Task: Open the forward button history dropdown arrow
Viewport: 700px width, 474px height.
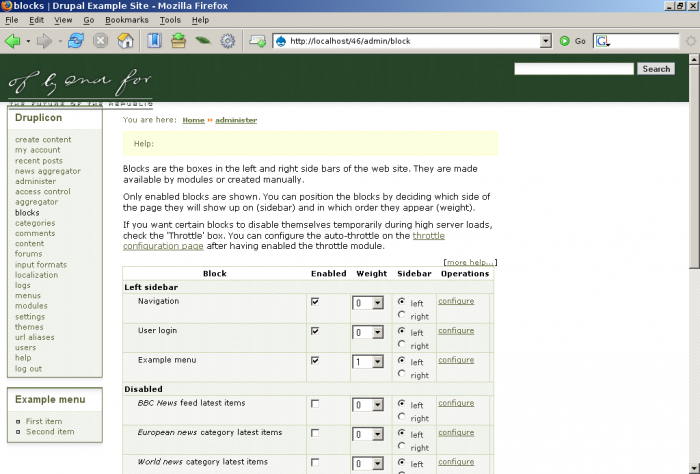Action: (x=60, y=41)
